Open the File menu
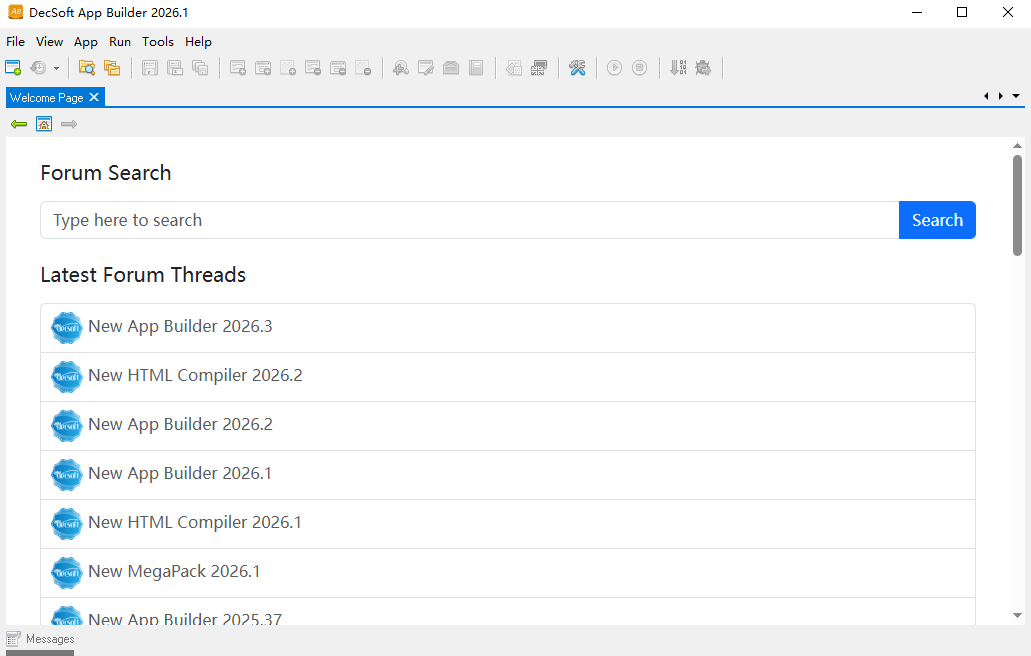The width and height of the screenshot is (1031, 656). click(15, 42)
